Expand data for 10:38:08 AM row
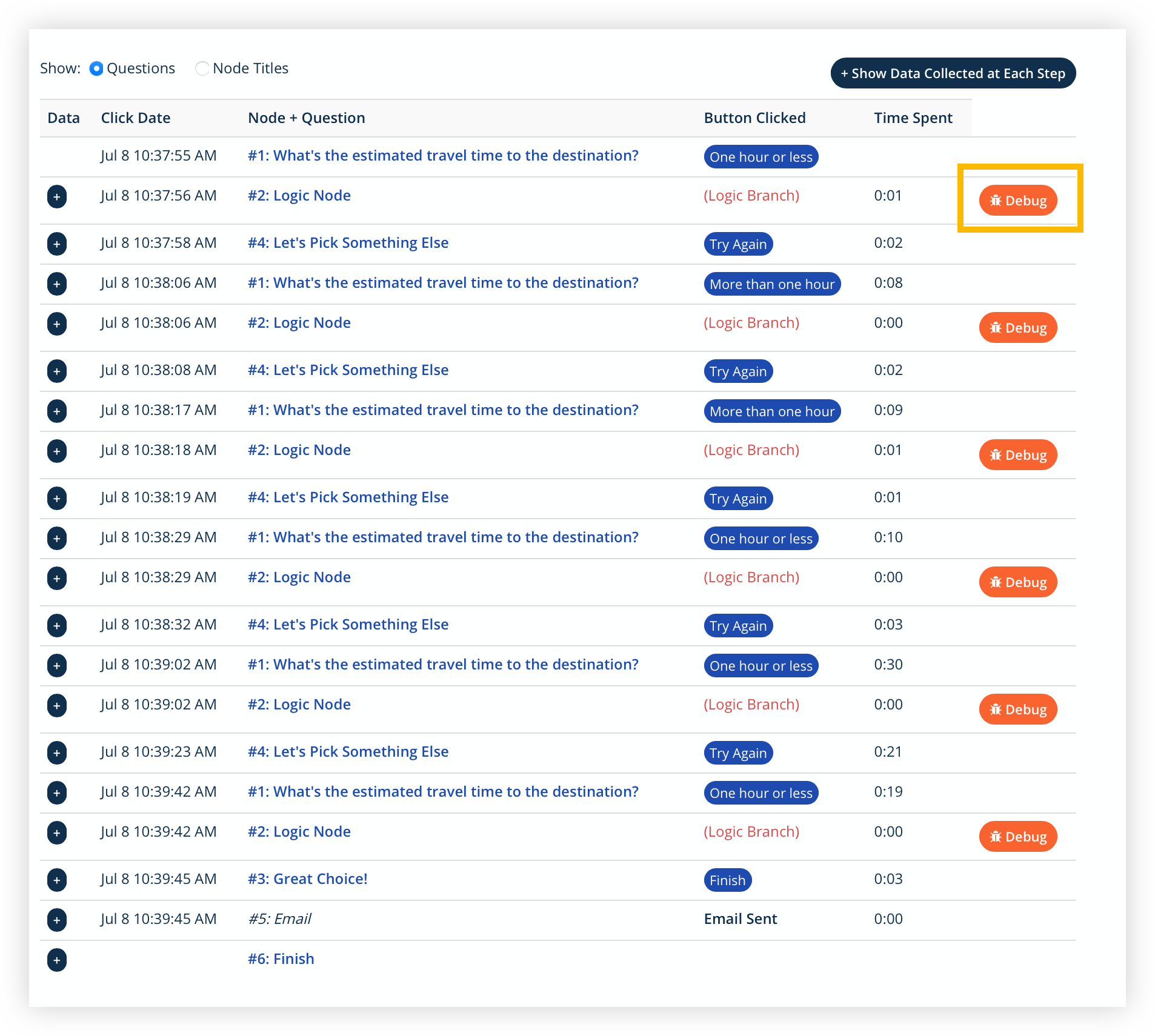Viewport: 1155px width, 1036px height. coord(57,371)
